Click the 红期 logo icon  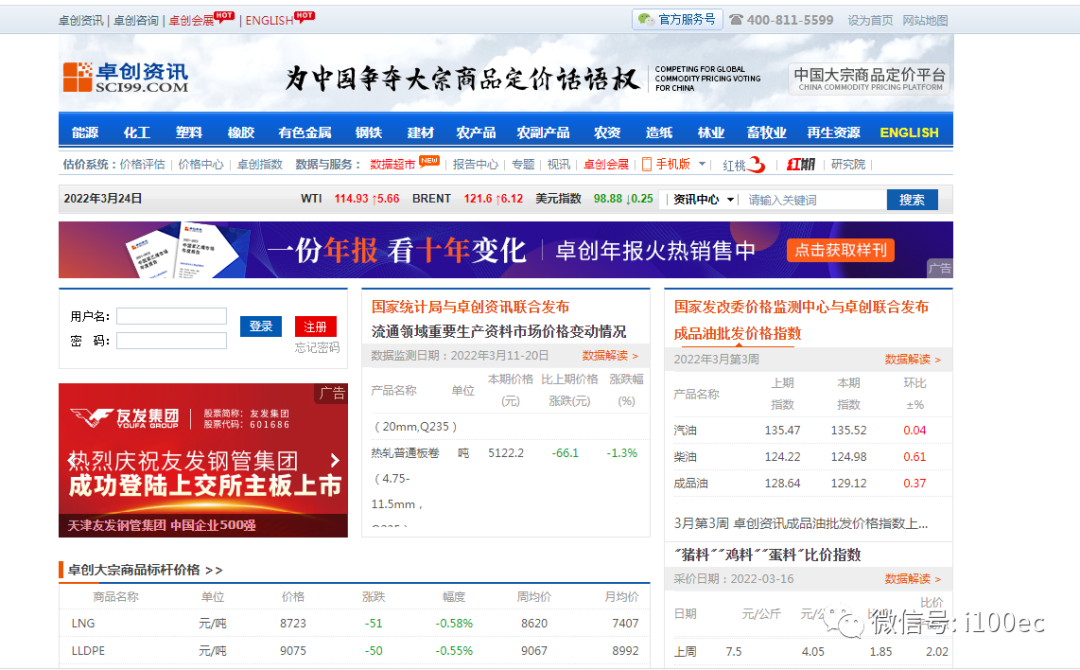801,164
